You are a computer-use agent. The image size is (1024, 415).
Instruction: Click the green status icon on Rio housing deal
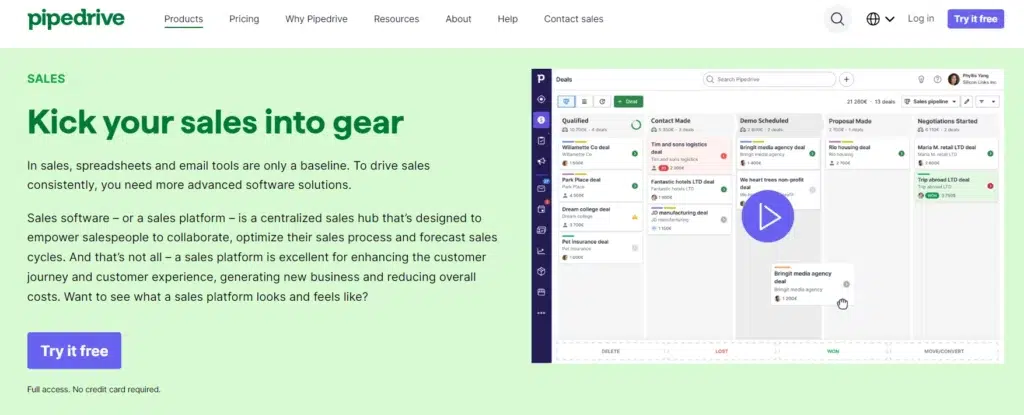pyautogui.click(x=901, y=154)
